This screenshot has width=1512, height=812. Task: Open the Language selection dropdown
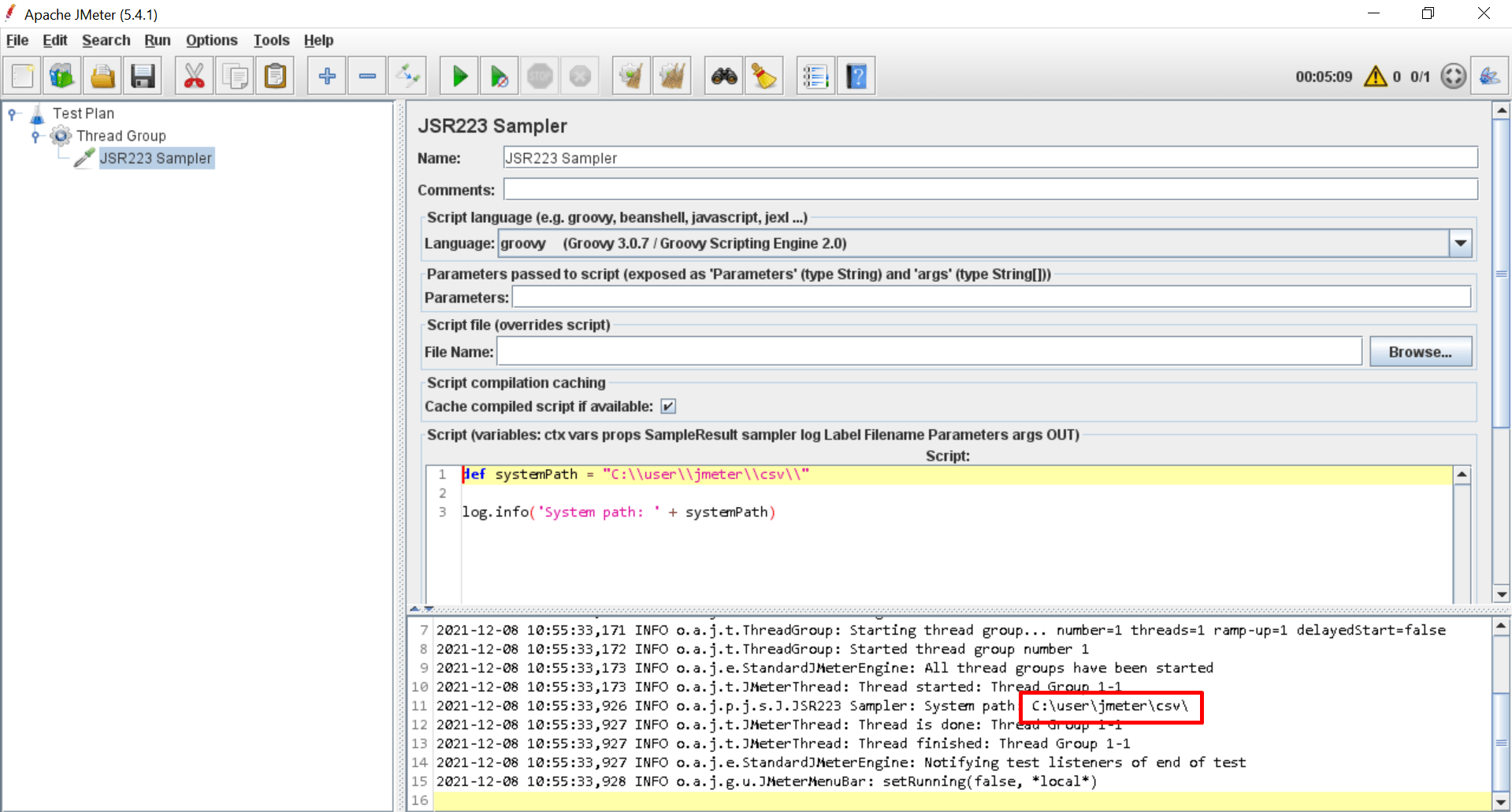[1461, 243]
